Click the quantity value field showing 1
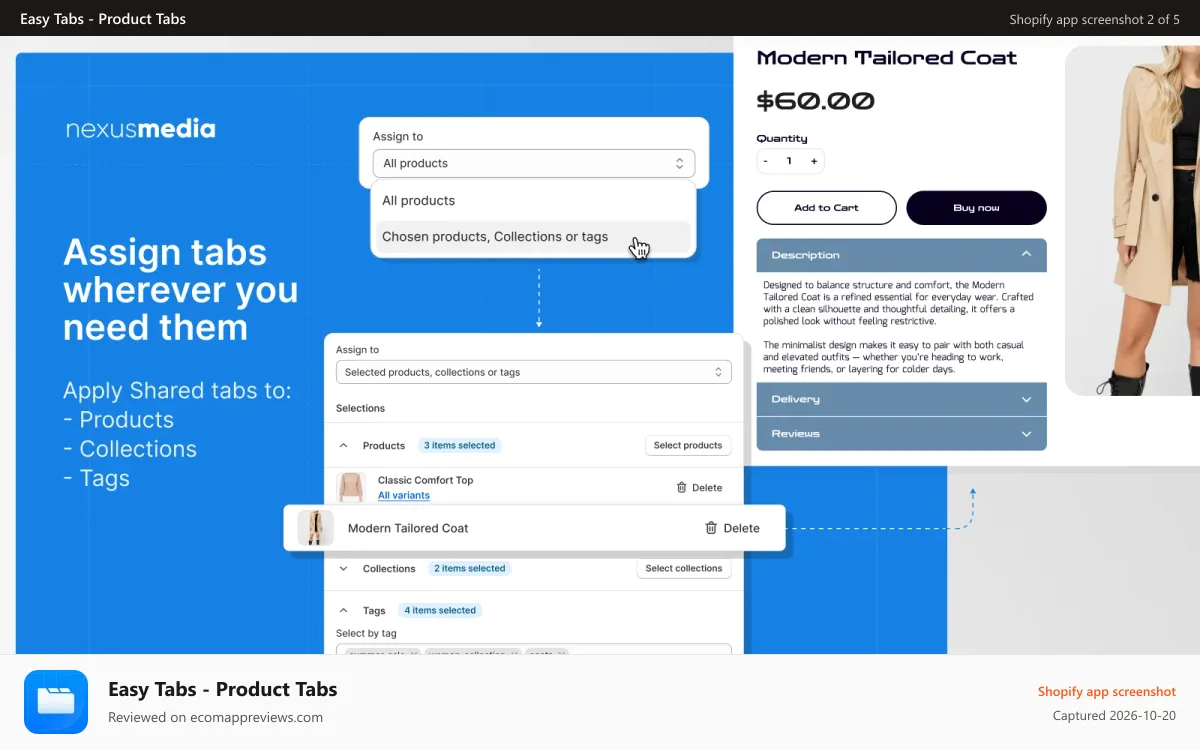Screen dimensions: 1200x750 789,161
